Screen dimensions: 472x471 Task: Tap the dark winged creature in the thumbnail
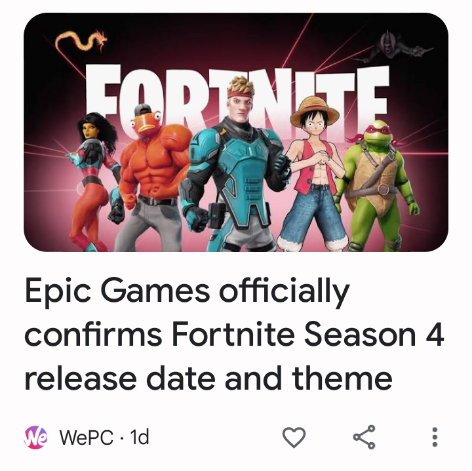point(393,47)
